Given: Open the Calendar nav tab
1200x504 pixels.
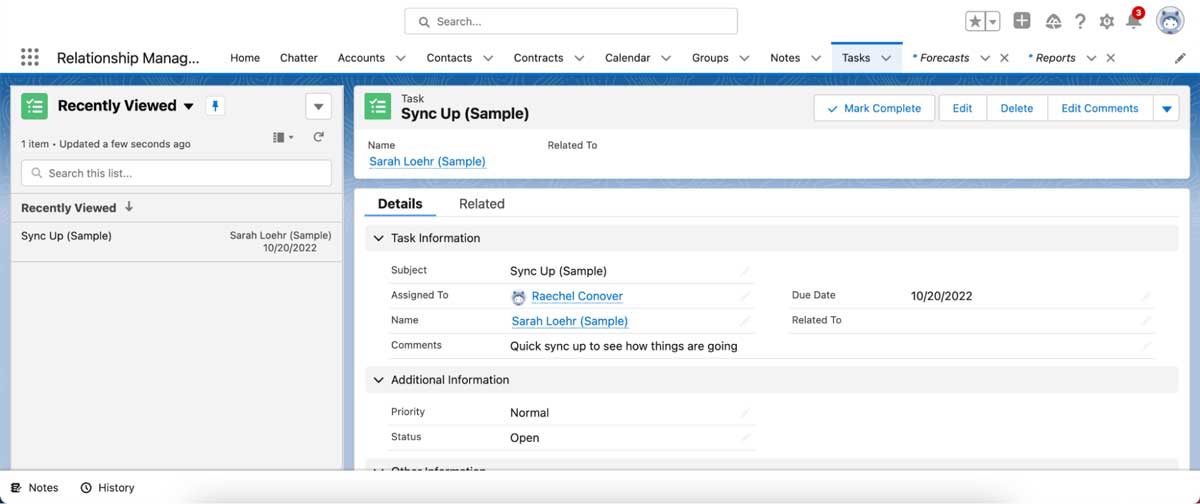Looking at the screenshot, I should 628,58.
